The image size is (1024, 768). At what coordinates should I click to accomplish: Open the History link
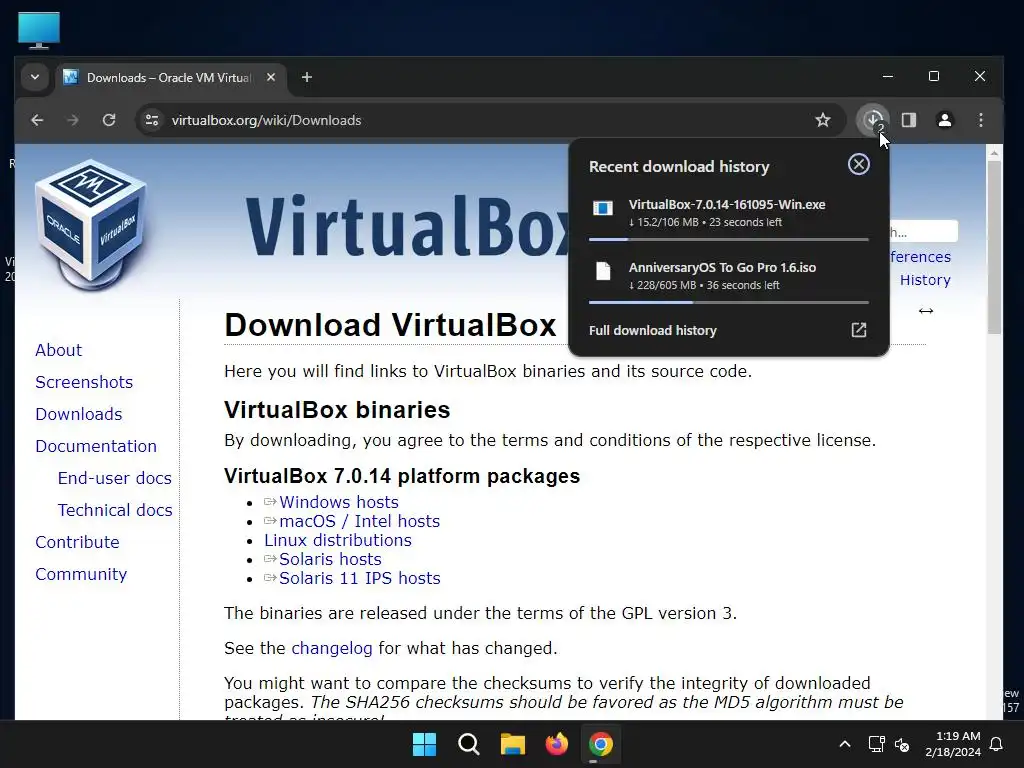click(925, 280)
